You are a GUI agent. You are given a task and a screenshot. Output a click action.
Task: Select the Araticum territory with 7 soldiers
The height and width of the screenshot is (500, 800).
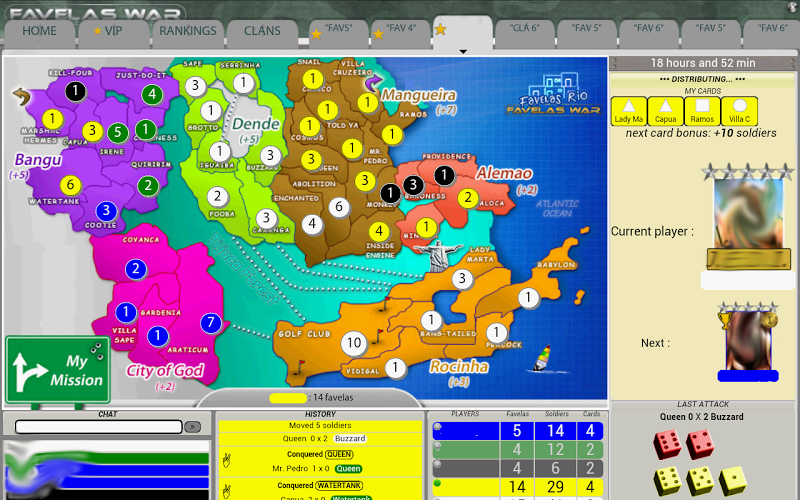pos(210,323)
